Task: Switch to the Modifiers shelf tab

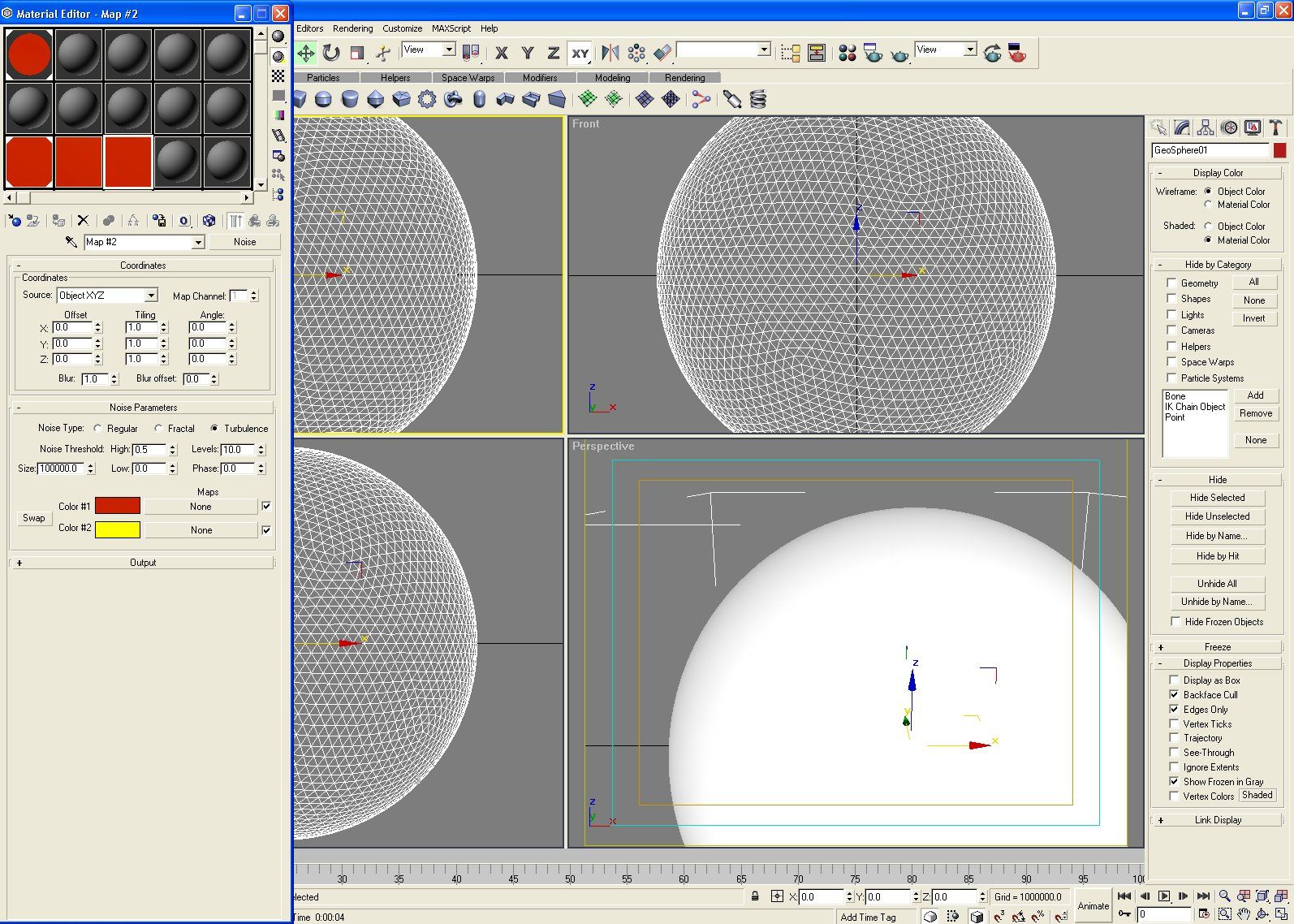Action: pyautogui.click(x=540, y=78)
